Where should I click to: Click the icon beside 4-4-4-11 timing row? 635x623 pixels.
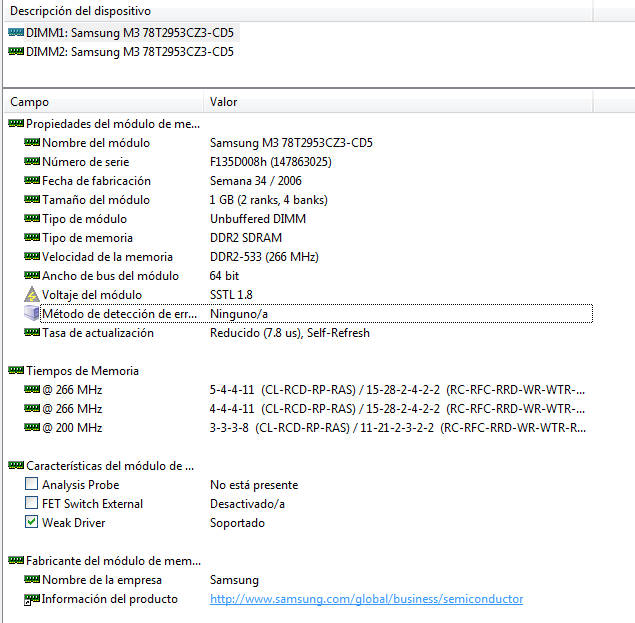(x=32, y=408)
